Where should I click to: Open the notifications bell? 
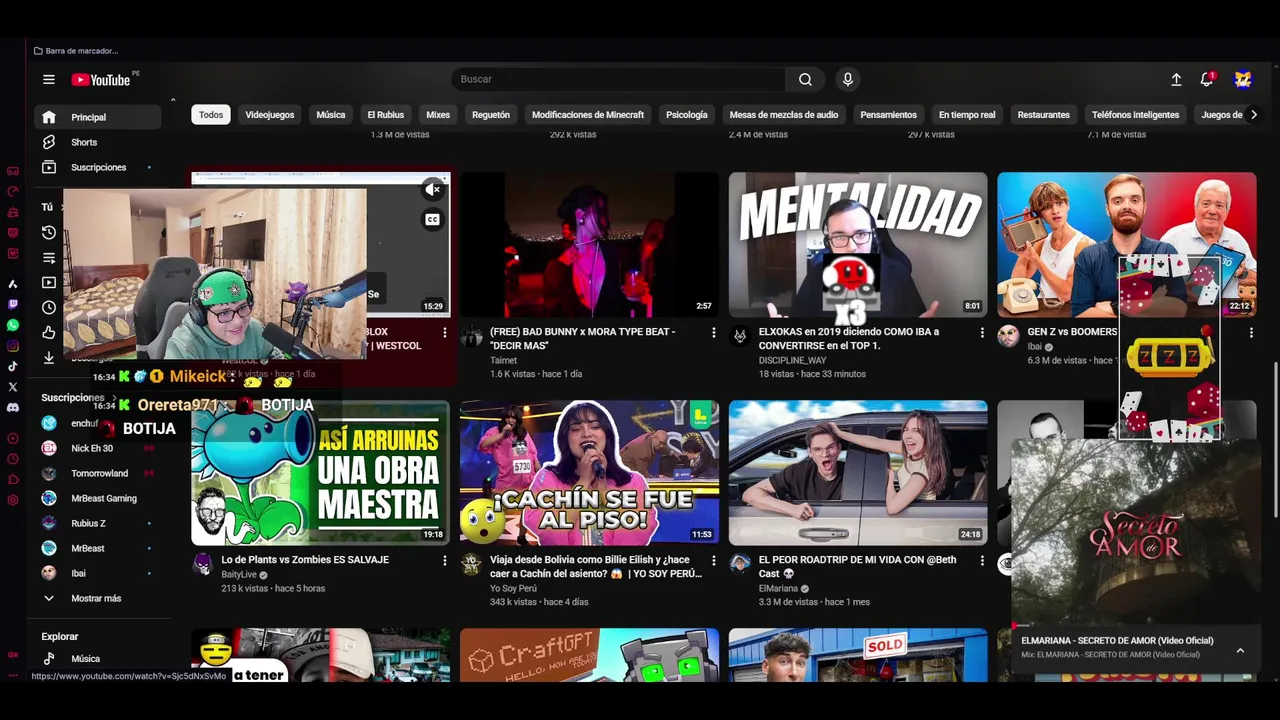coord(1207,79)
